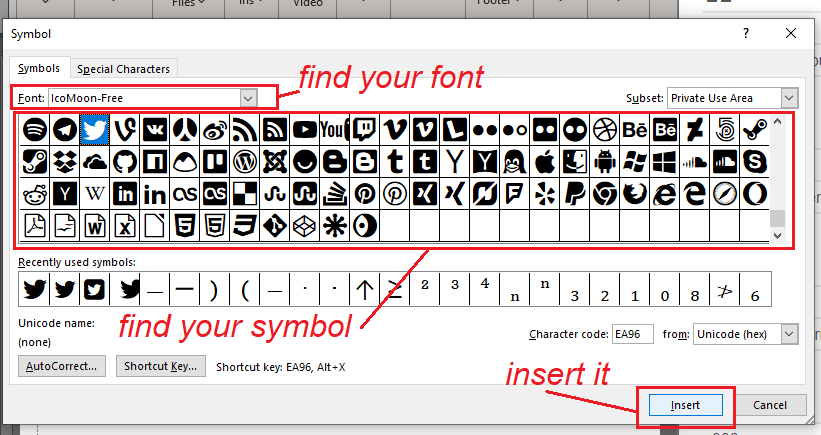The width and height of the screenshot is (821, 435).
Task: Click the symbol grid scrollbar up arrow
Action: [778, 121]
